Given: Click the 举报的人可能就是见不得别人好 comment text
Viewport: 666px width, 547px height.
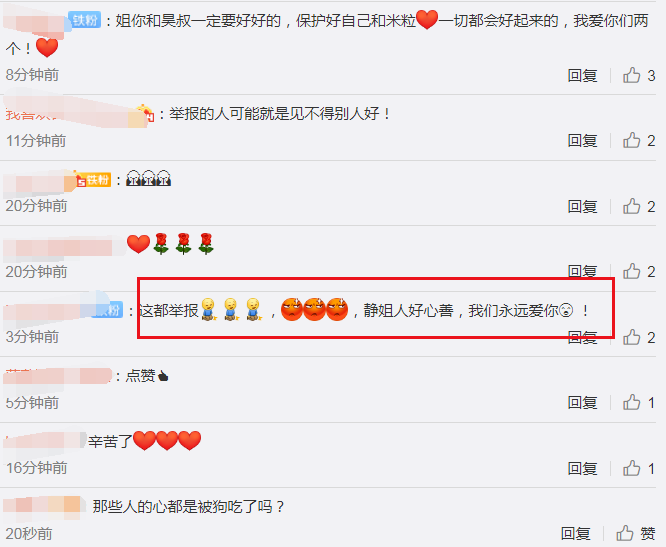Looking at the screenshot, I should [x=280, y=114].
